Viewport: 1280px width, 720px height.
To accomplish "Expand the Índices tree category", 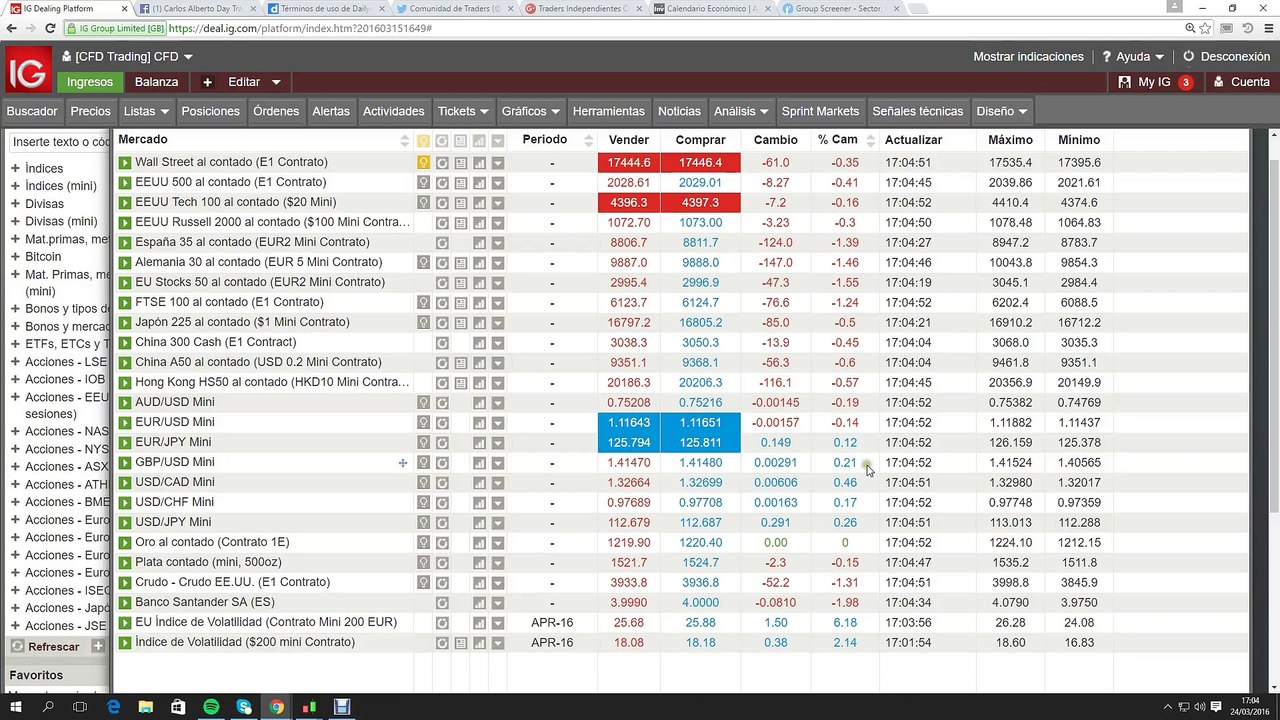I will (x=15, y=169).
